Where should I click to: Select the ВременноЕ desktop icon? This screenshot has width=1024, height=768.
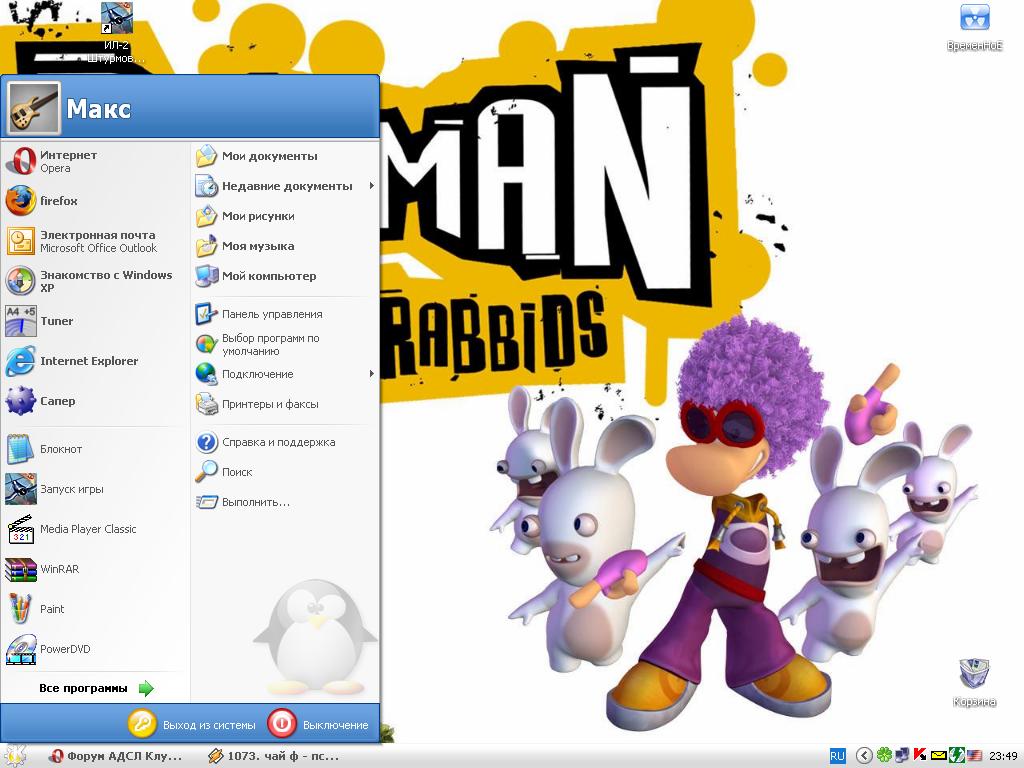[974, 27]
